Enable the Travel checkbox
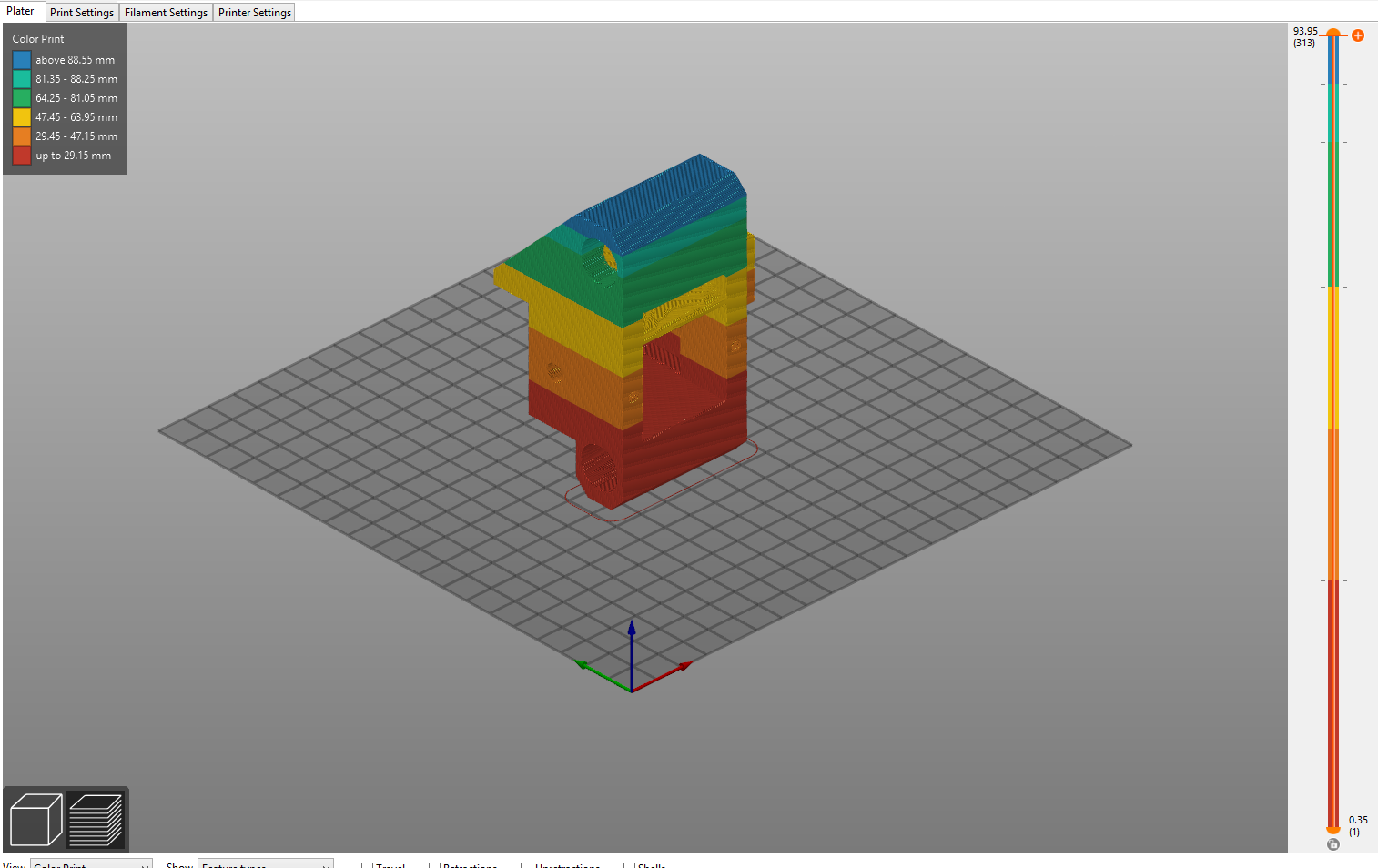Viewport: 1378px width, 868px height. tap(367, 865)
